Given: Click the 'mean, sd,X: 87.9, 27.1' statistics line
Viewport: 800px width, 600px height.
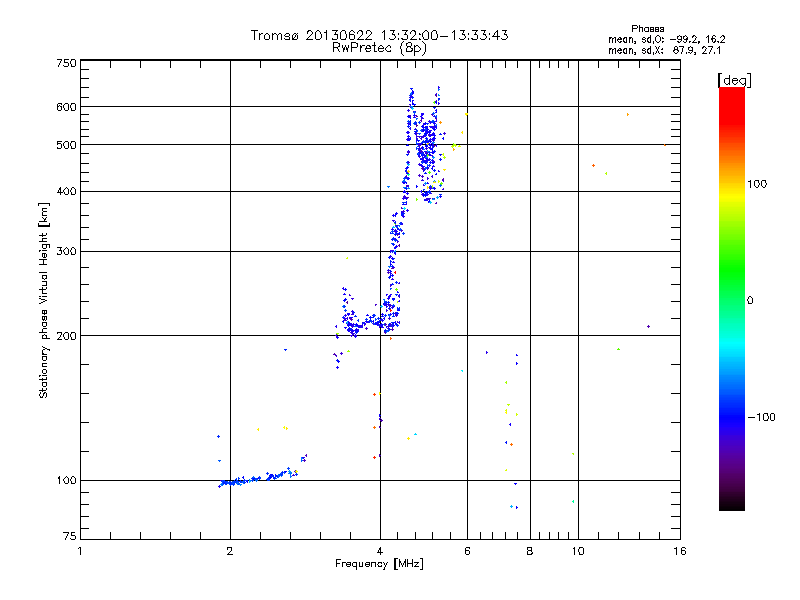Looking at the screenshot, I should click(664, 51).
